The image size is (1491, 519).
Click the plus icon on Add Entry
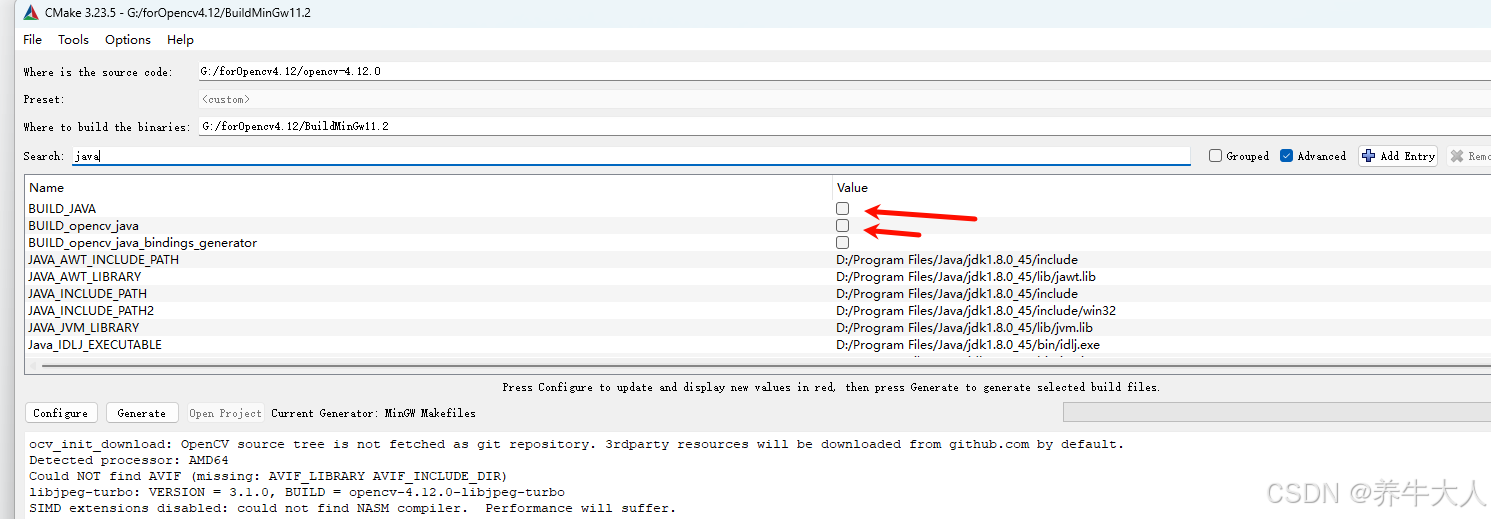1369,156
